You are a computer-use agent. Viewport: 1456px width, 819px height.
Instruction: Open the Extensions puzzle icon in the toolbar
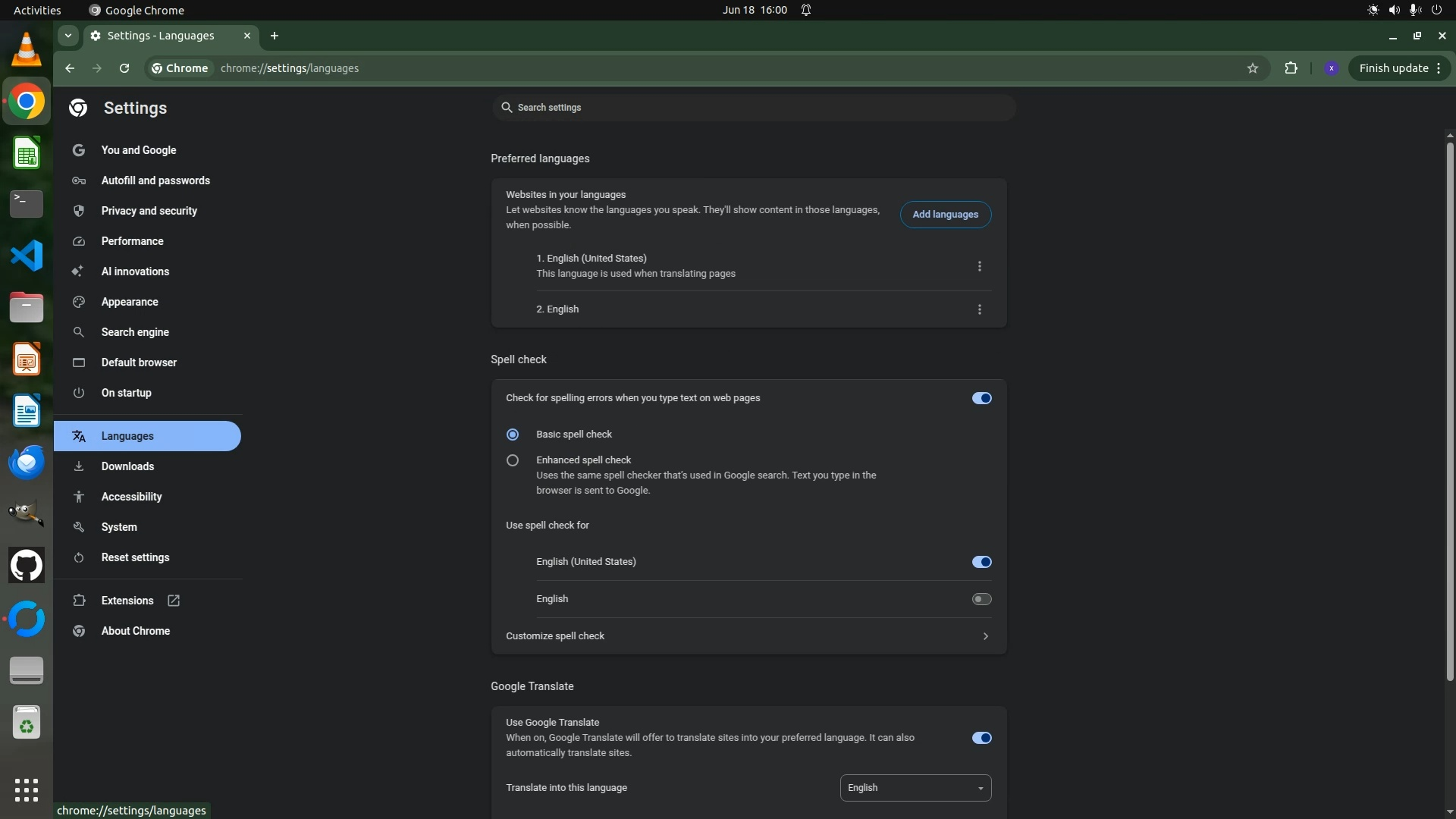(1291, 68)
